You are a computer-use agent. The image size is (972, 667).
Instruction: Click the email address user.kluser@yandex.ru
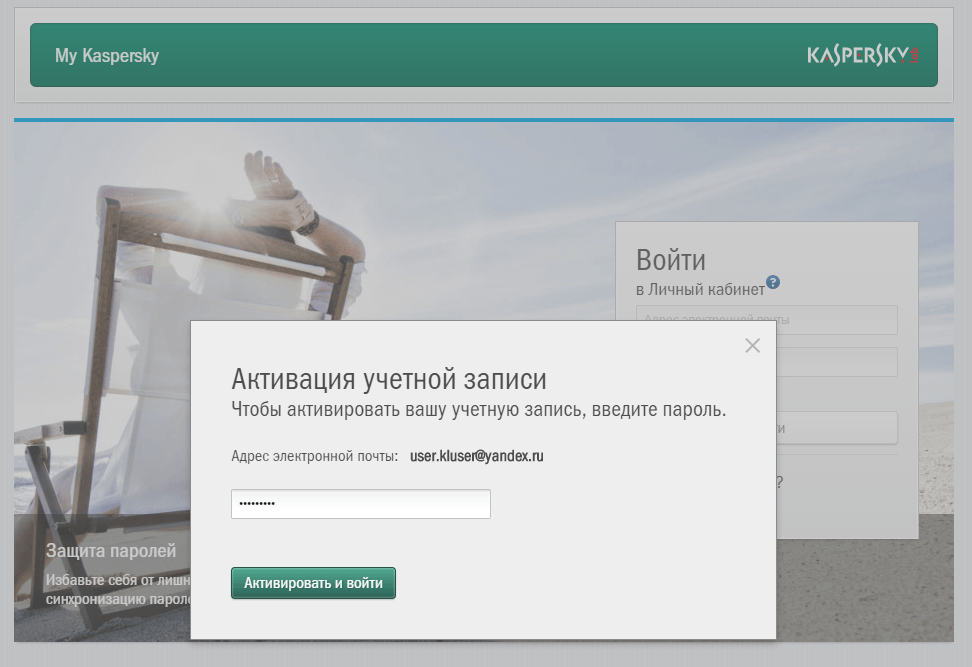pyautogui.click(x=476, y=456)
